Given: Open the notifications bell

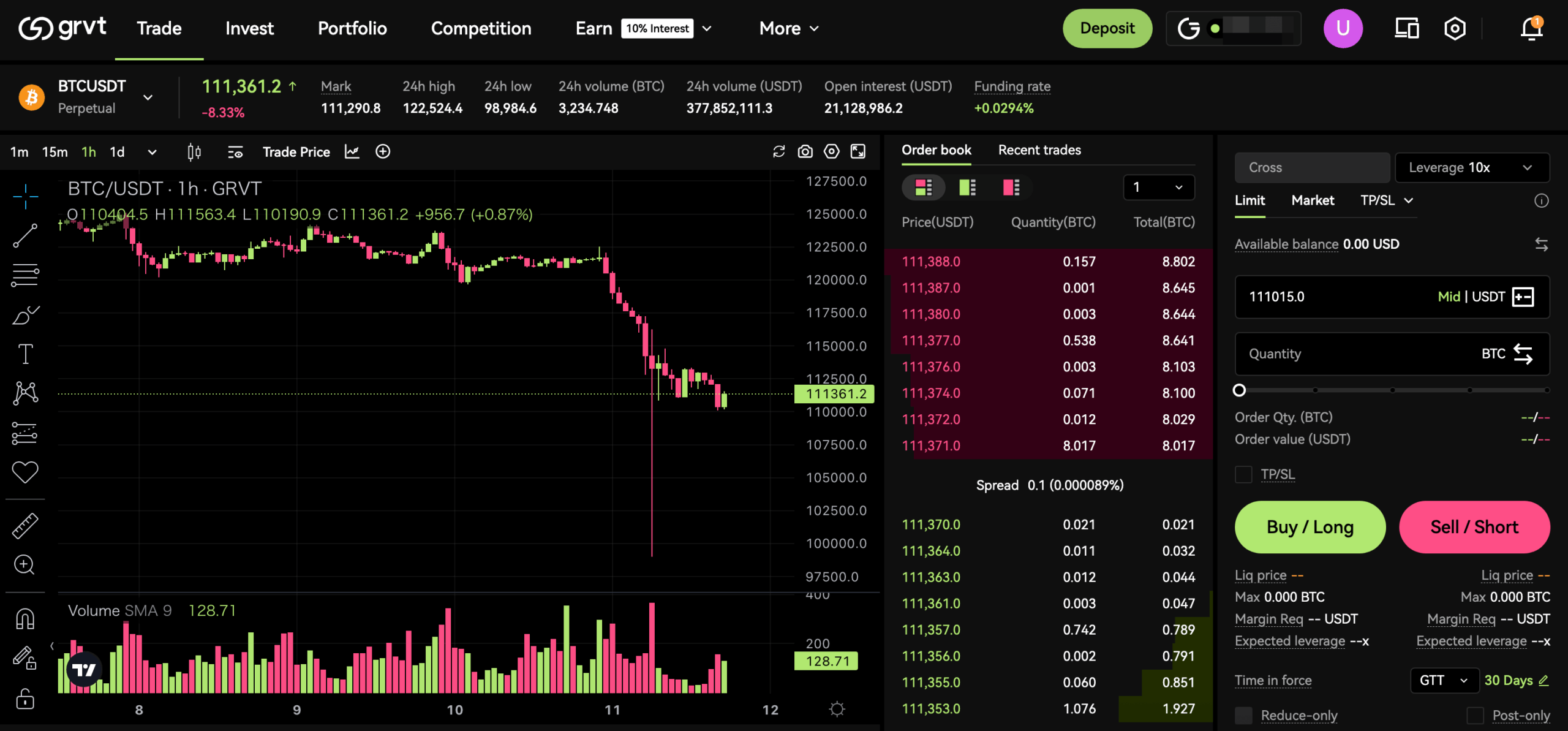Looking at the screenshot, I should [1531, 28].
